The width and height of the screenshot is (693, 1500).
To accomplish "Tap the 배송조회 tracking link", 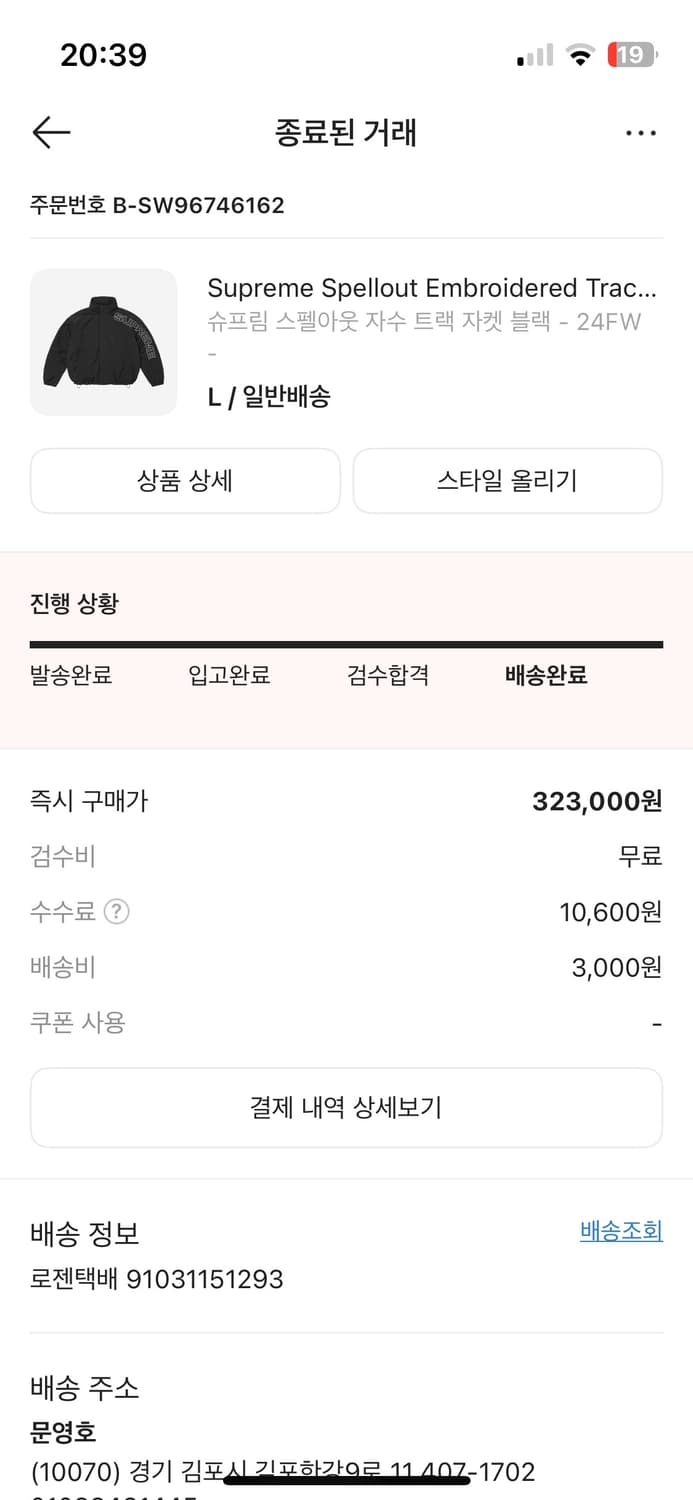I will pyautogui.click(x=620, y=1231).
